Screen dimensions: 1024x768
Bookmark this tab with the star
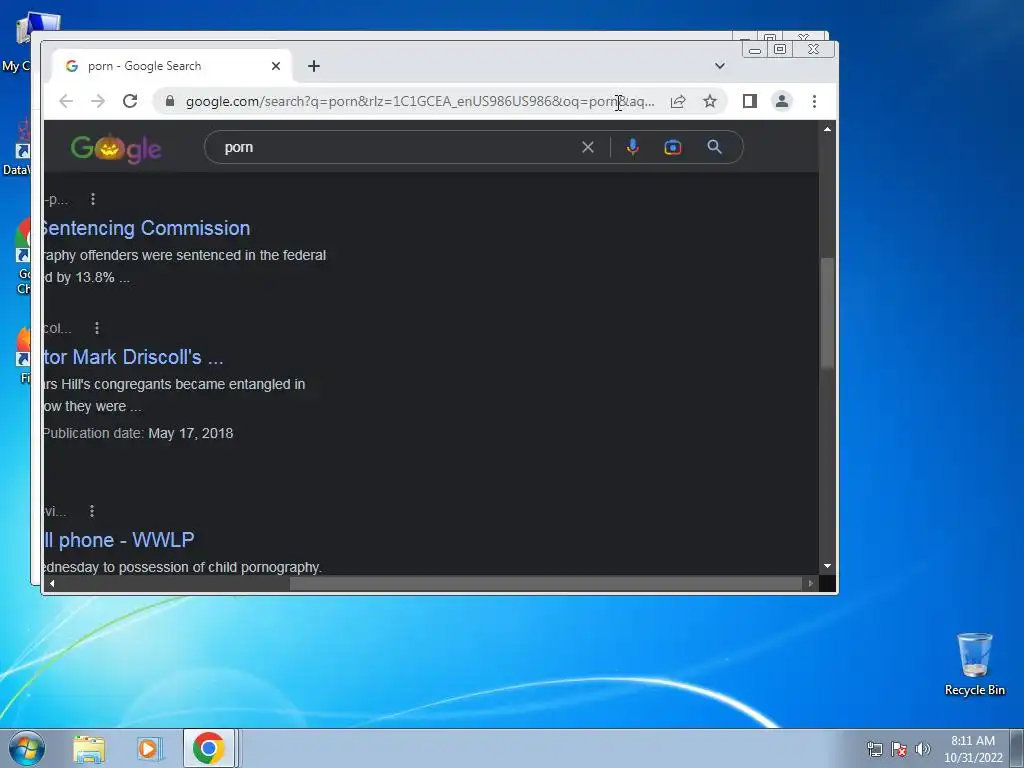pyautogui.click(x=710, y=101)
